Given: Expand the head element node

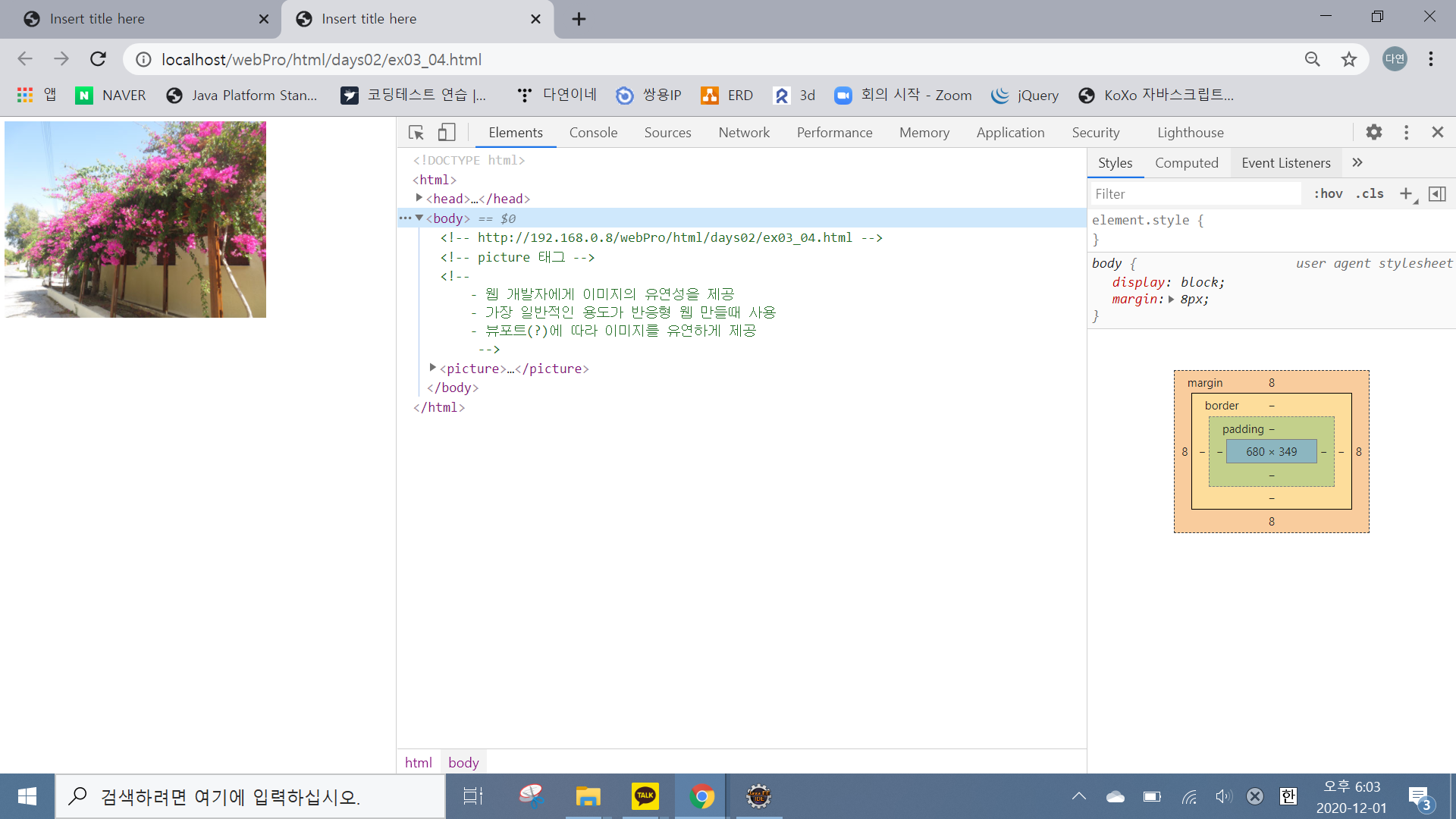Looking at the screenshot, I should point(419,198).
